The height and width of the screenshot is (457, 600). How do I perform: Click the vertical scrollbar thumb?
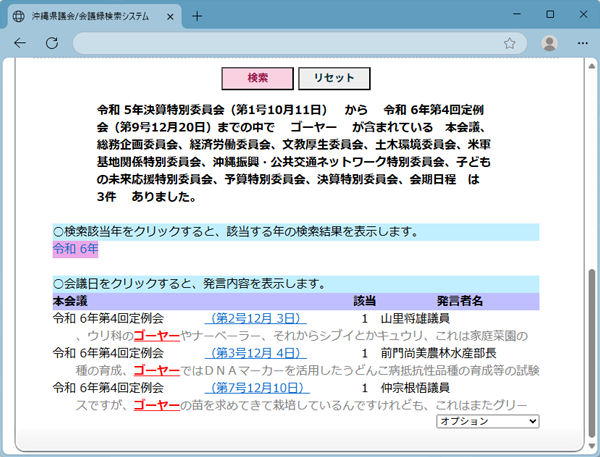point(592,353)
